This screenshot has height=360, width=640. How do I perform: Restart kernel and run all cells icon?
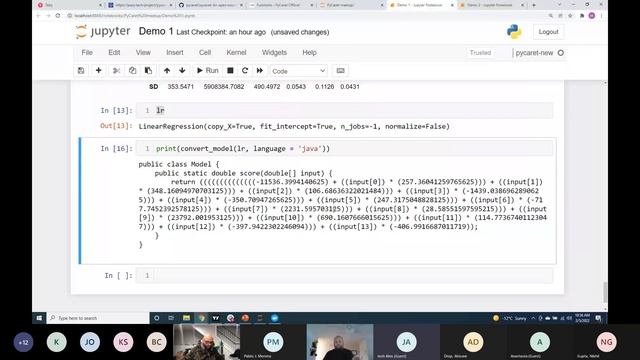click(x=260, y=71)
